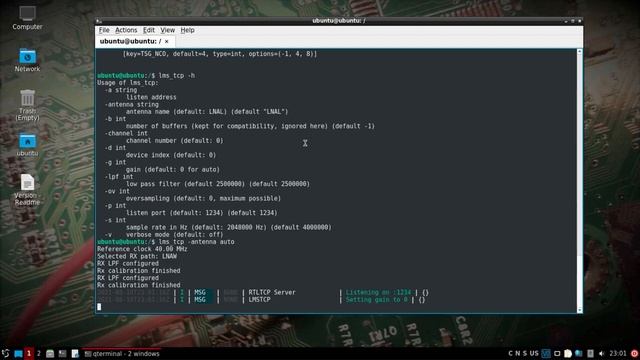The image size is (640, 360).
Task: Open the text document launcher in taskbar
Action: [75, 353]
